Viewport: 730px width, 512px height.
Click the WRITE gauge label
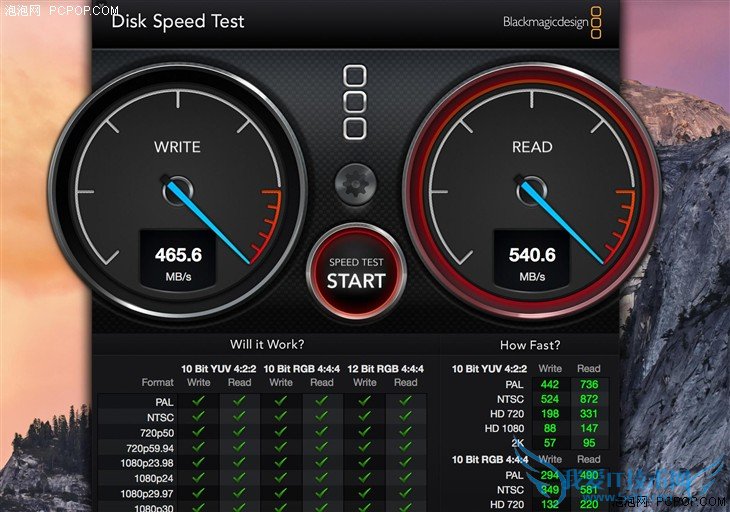pos(177,147)
